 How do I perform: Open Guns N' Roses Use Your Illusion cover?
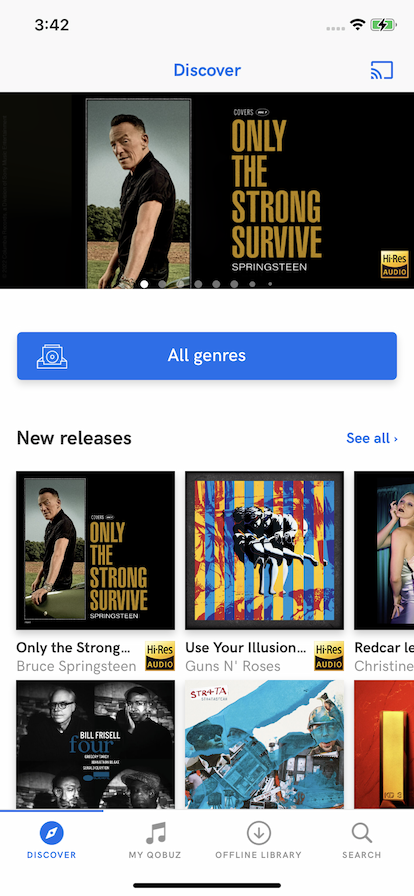pos(264,550)
